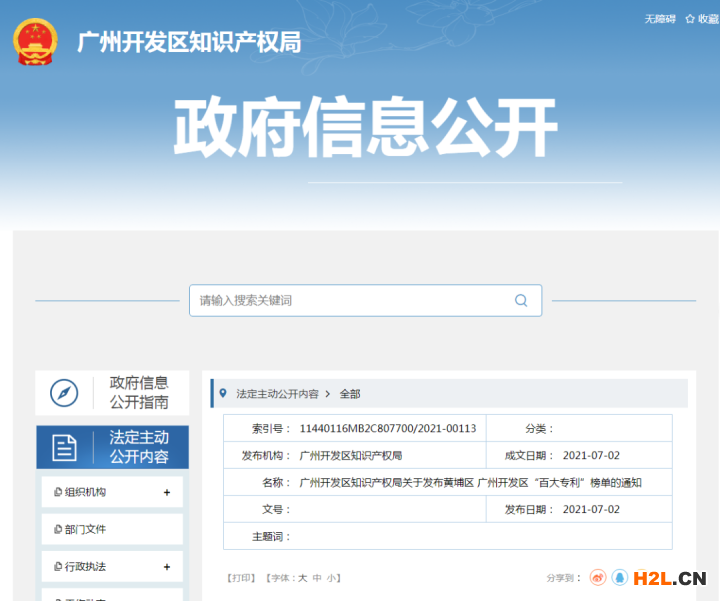Click the location pin breadcrumb icon

tap(223, 393)
